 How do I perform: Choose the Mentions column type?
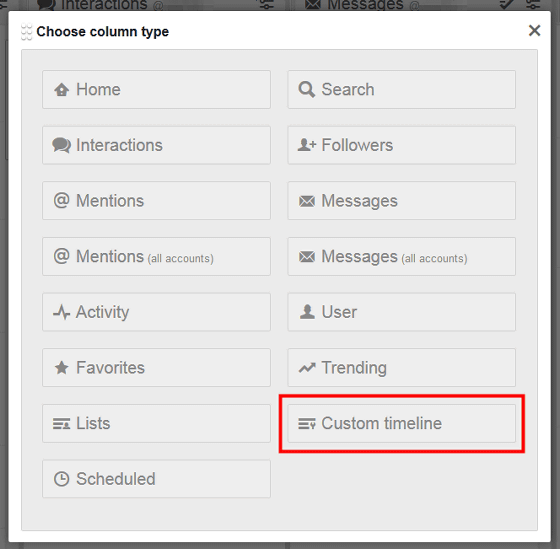point(156,201)
